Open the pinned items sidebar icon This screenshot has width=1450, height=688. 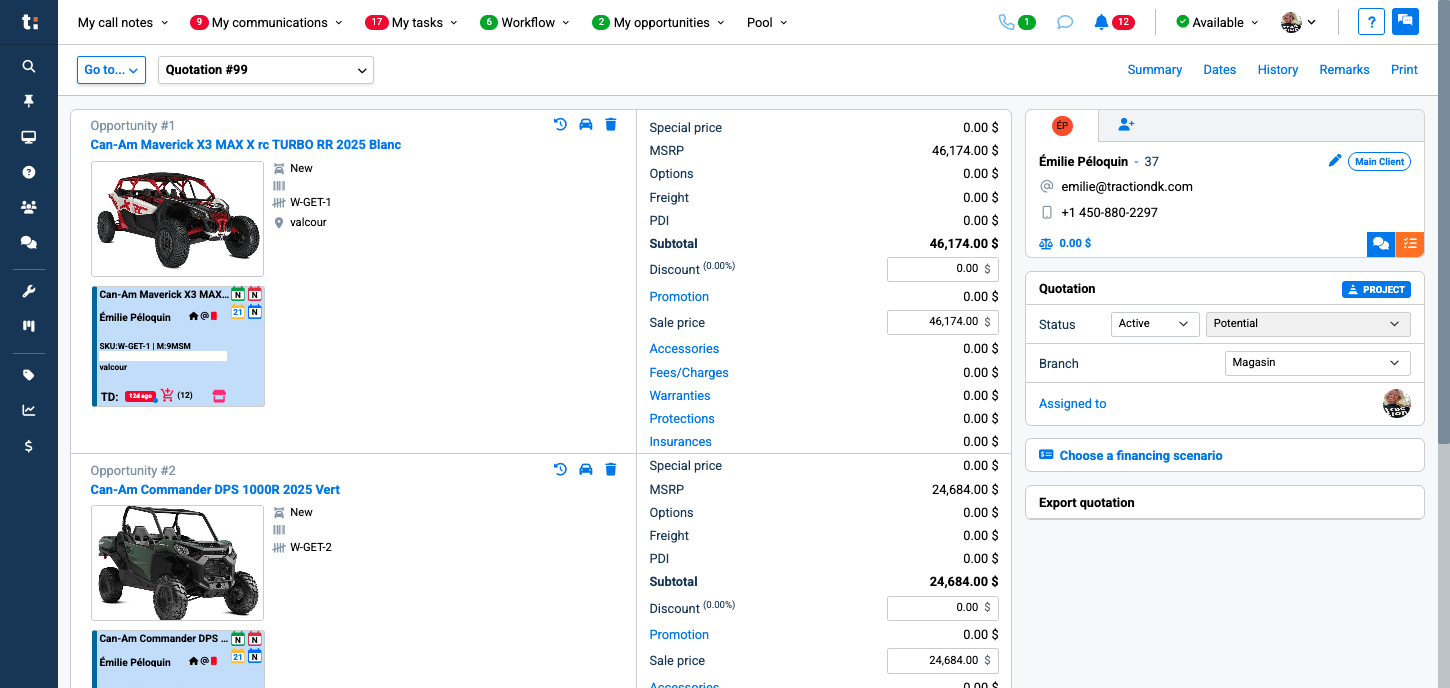[29, 101]
